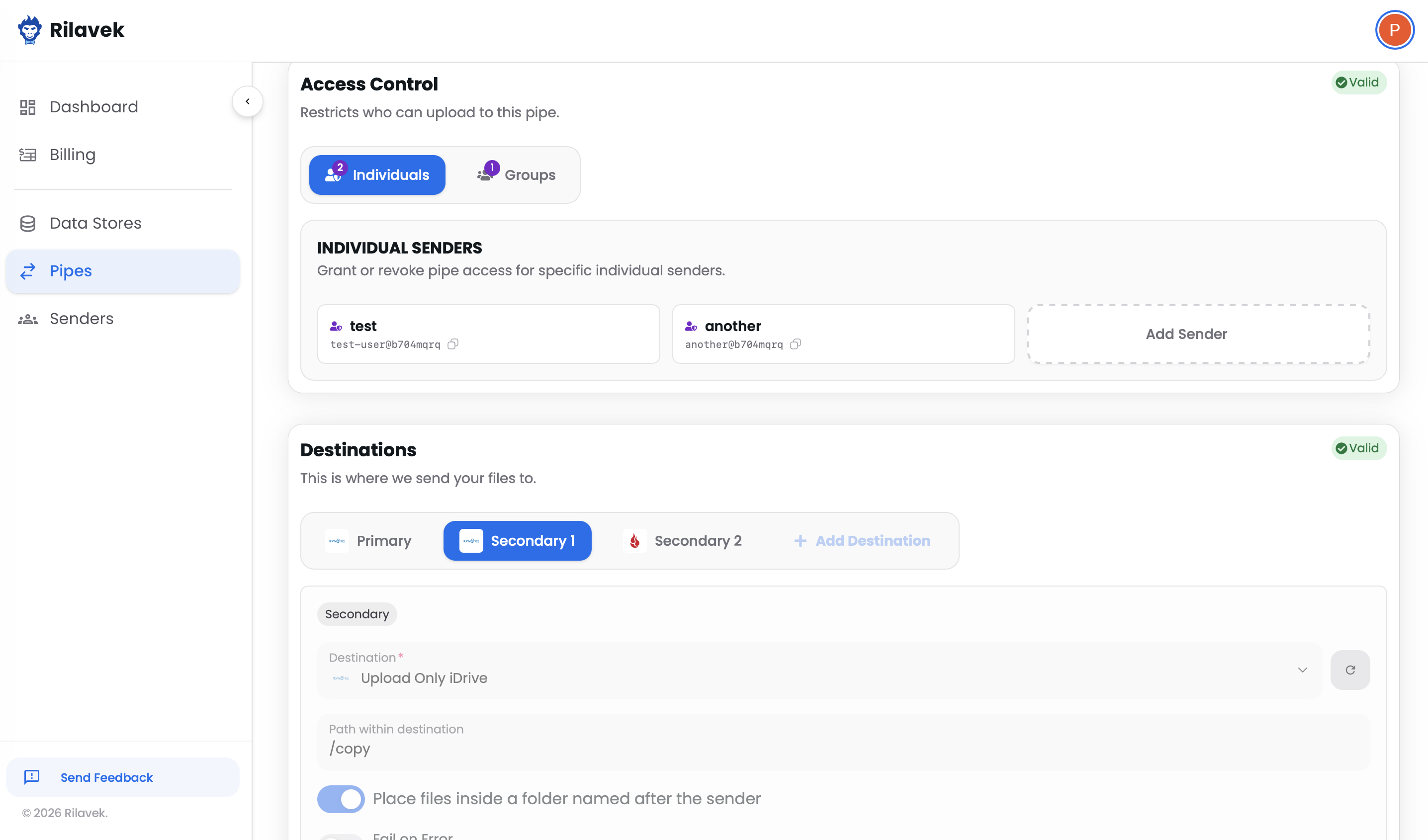Open Data Stores section
The height and width of the screenshot is (840, 1428).
pyautogui.click(x=95, y=223)
